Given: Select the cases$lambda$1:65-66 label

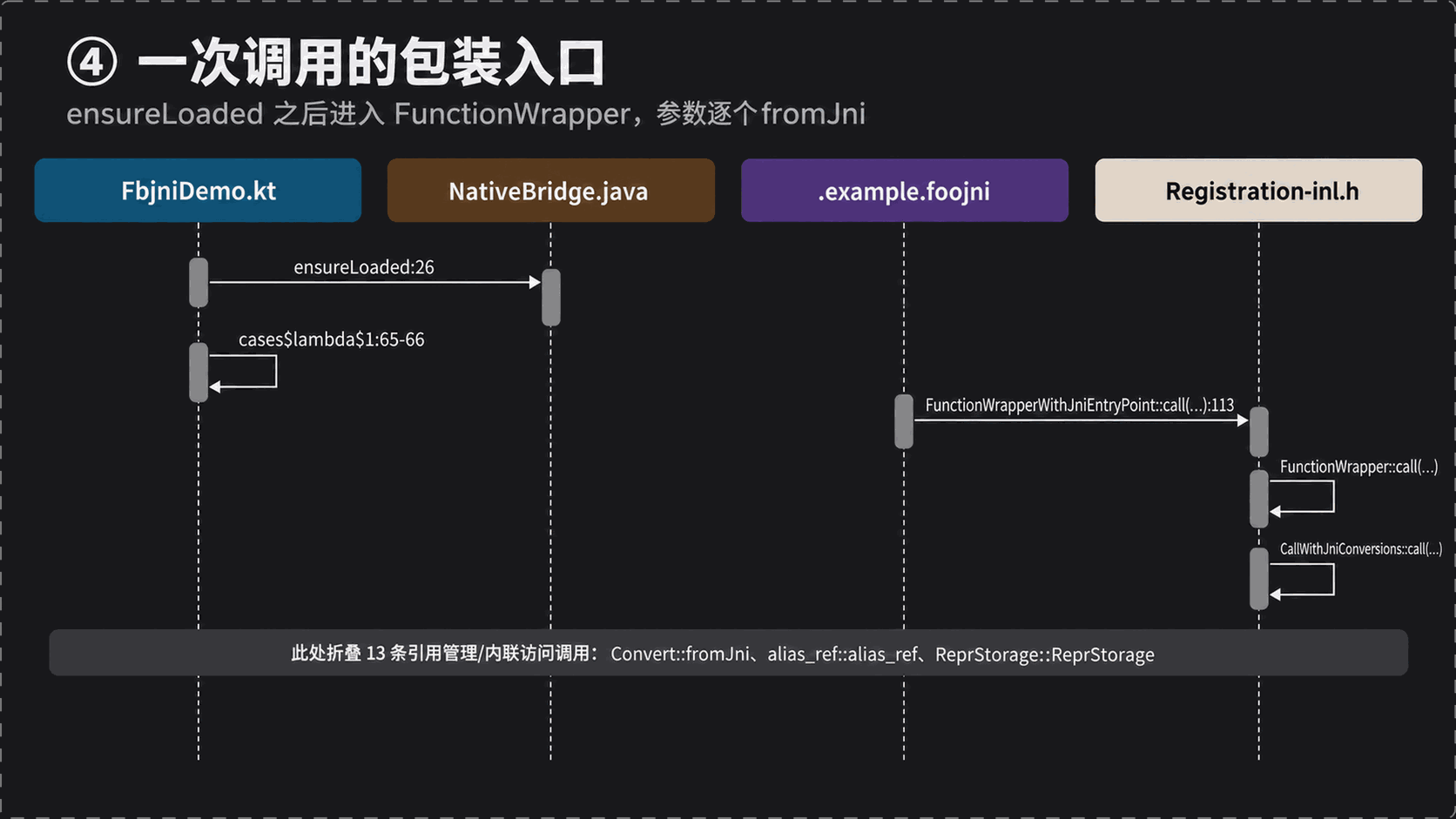Looking at the screenshot, I should click(332, 339).
